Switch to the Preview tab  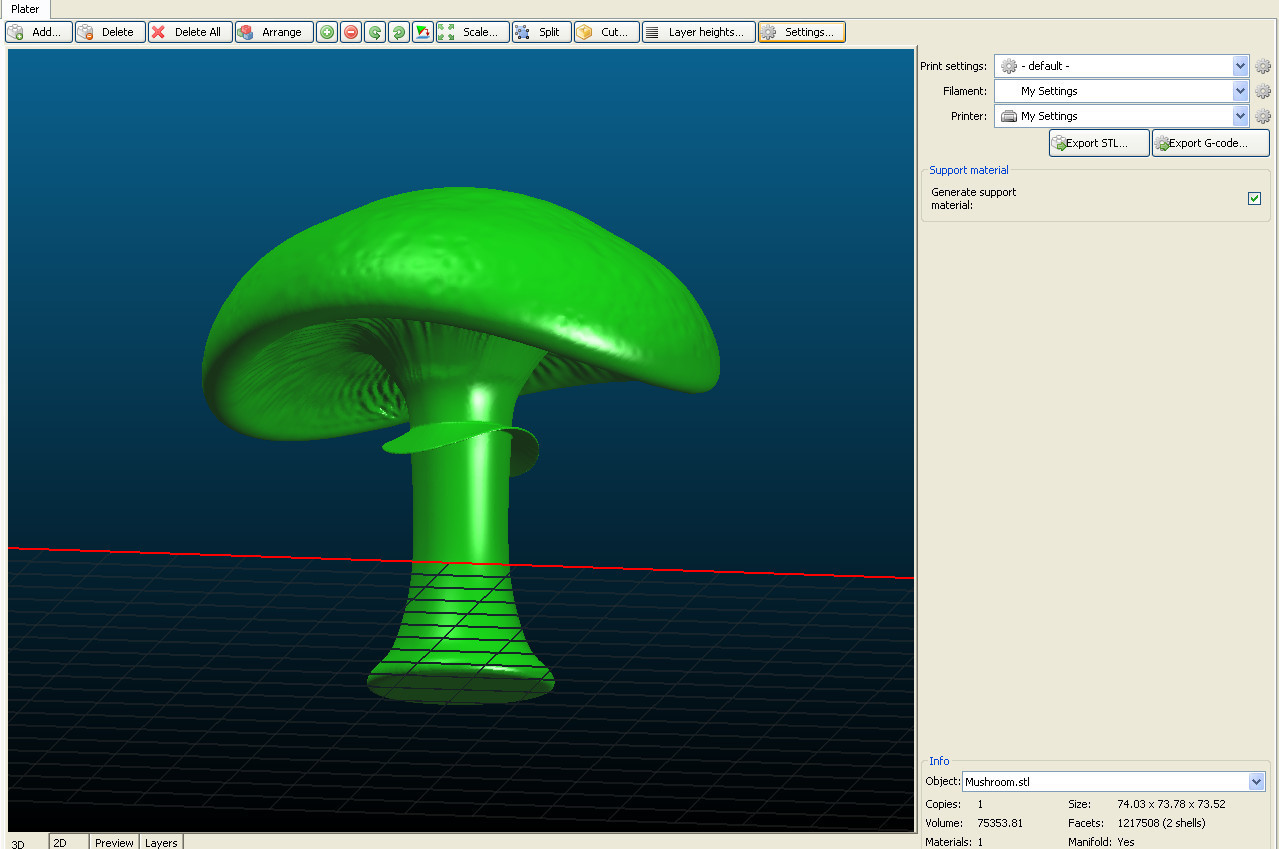114,843
